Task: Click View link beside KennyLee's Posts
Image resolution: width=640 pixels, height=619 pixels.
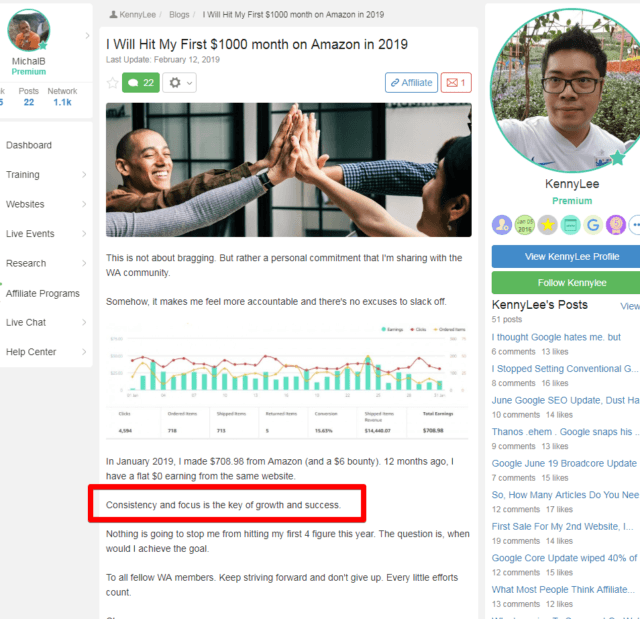Action: (x=630, y=306)
